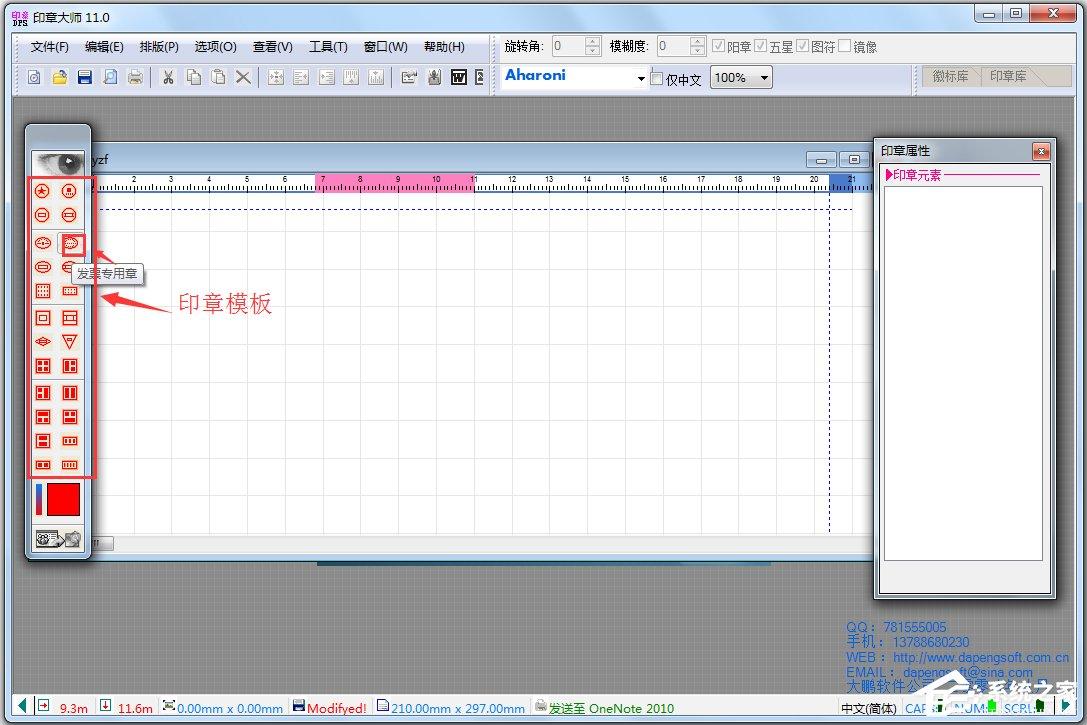Switch to the 徽标库 tab
Image resolution: width=1087 pixels, height=725 pixels.
(x=950, y=76)
